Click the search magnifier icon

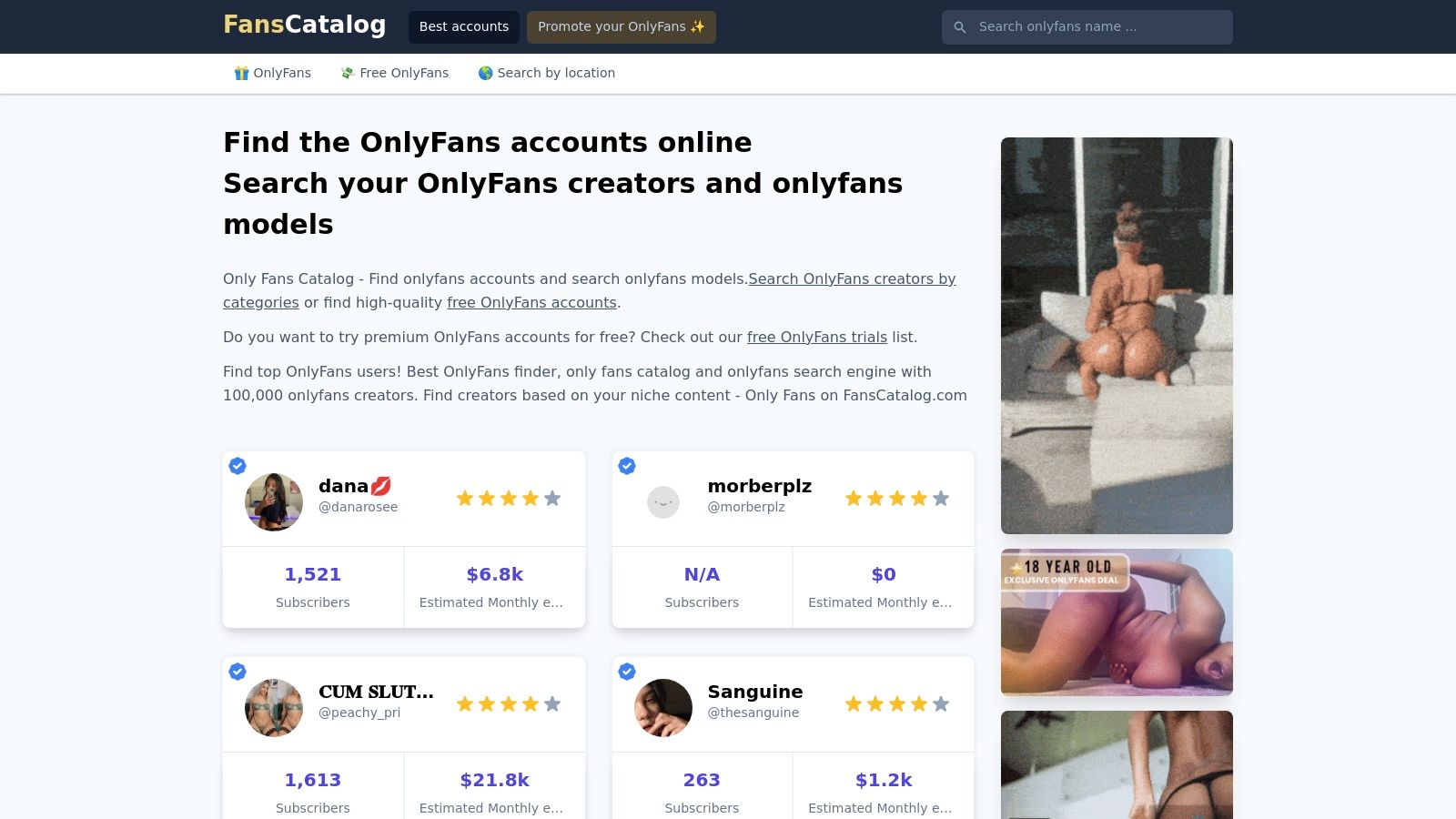[x=961, y=26]
